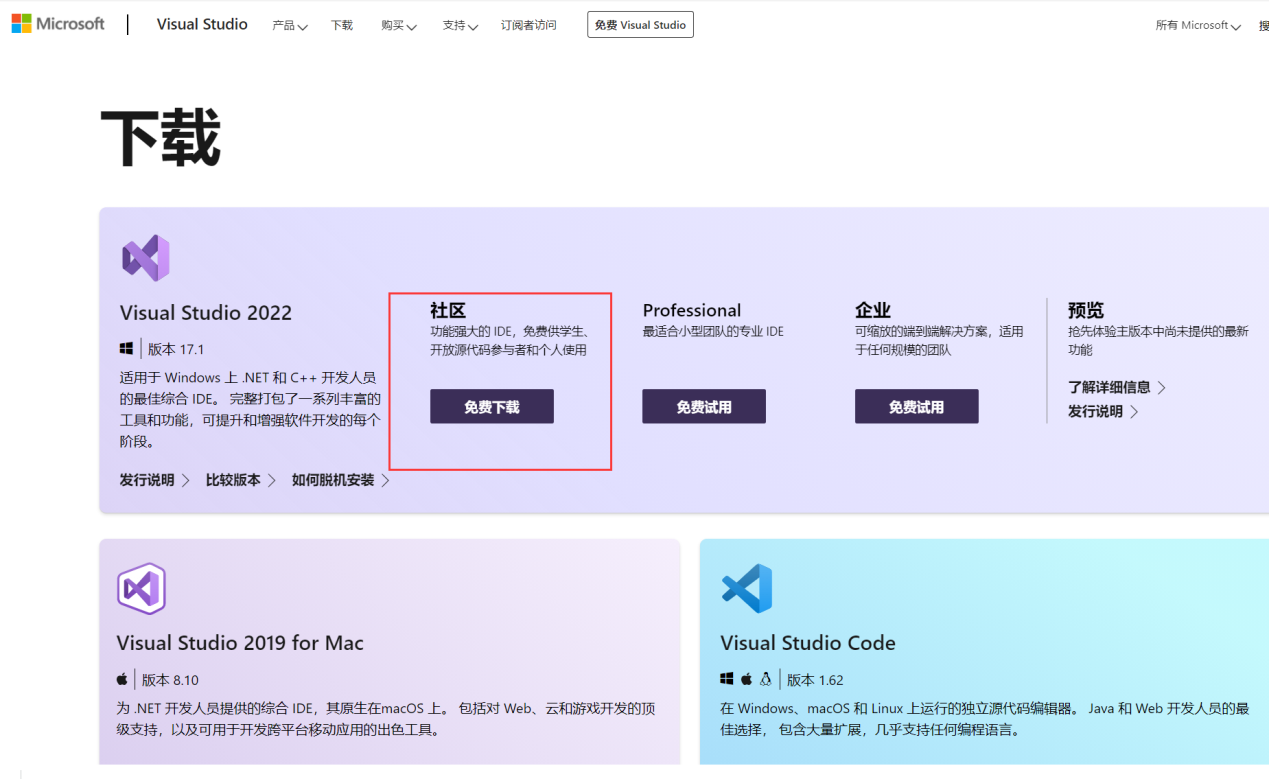Viewport: 1269px width, 779px height.
Task: Click 免费试用 under Professional
Action: coord(704,407)
